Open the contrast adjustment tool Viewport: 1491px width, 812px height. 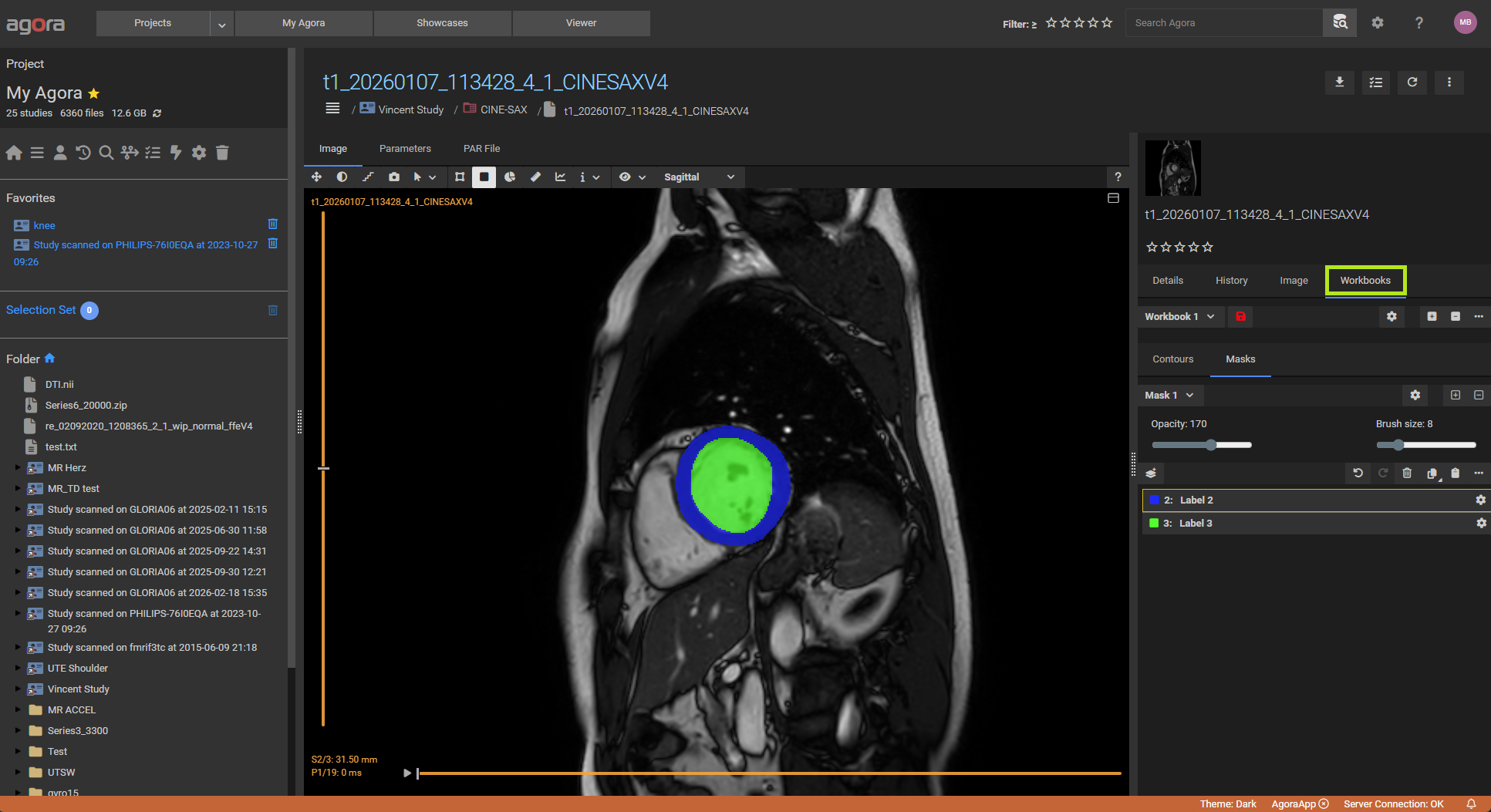(x=342, y=177)
